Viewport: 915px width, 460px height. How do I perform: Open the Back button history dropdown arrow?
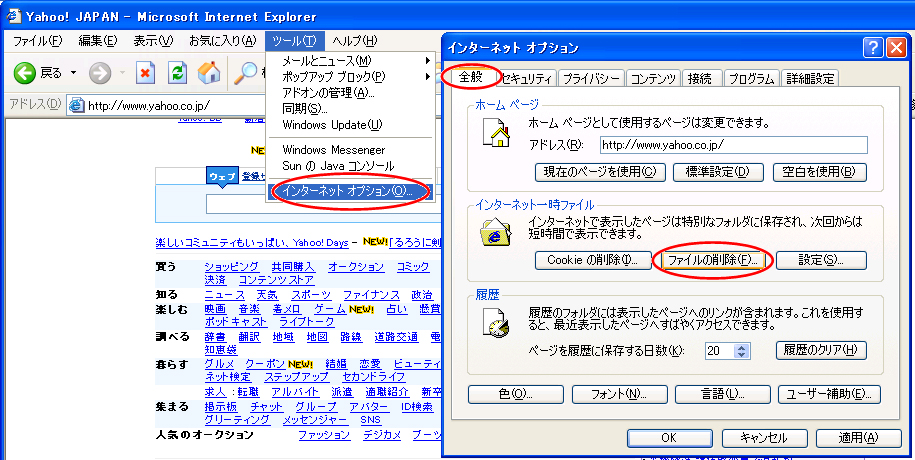pos(71,73)
